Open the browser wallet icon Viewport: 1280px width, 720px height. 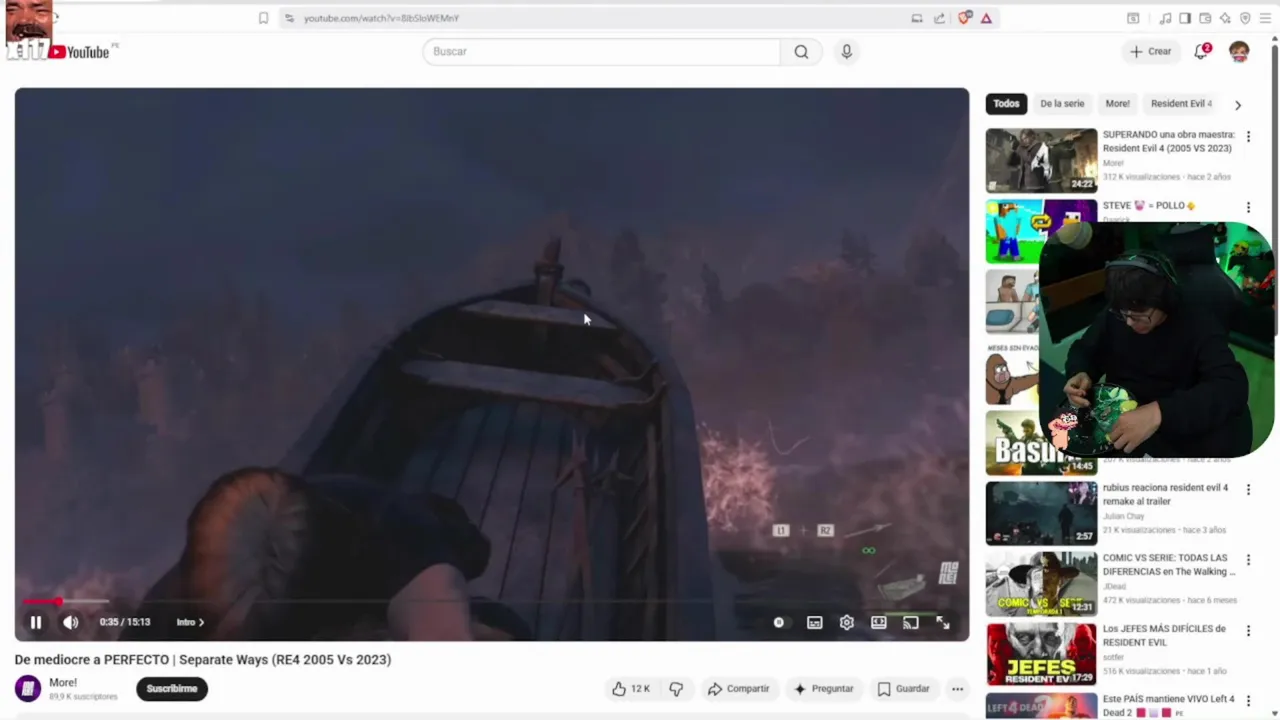point(1205,18)
